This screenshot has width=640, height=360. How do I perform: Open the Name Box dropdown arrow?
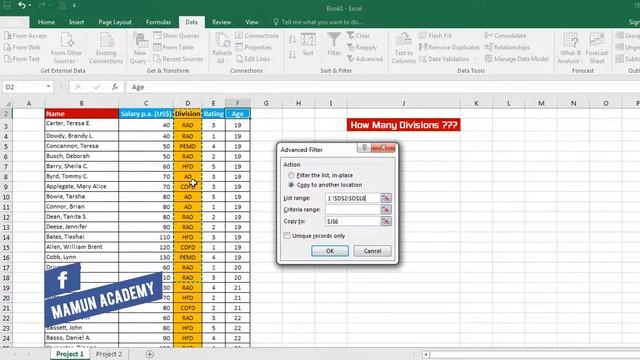pos(48,87)
